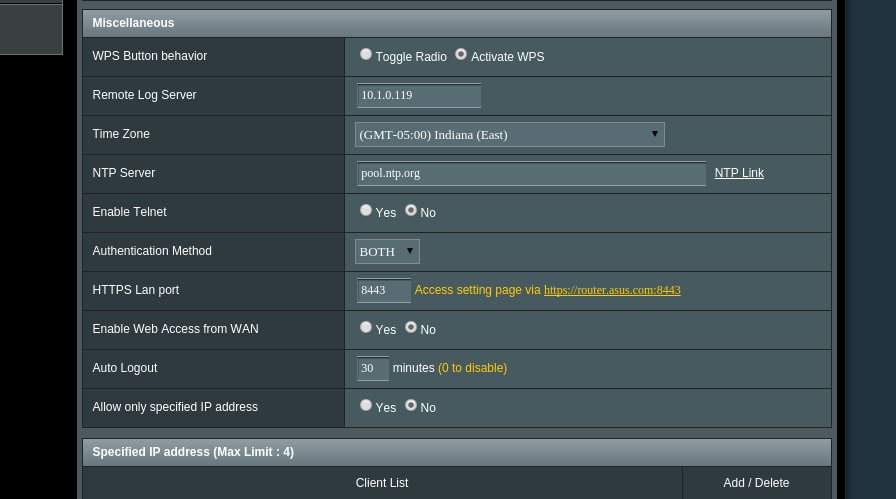896x499 pixels.
Task: Click the Client List column header
Action: (x=382, y=483)
